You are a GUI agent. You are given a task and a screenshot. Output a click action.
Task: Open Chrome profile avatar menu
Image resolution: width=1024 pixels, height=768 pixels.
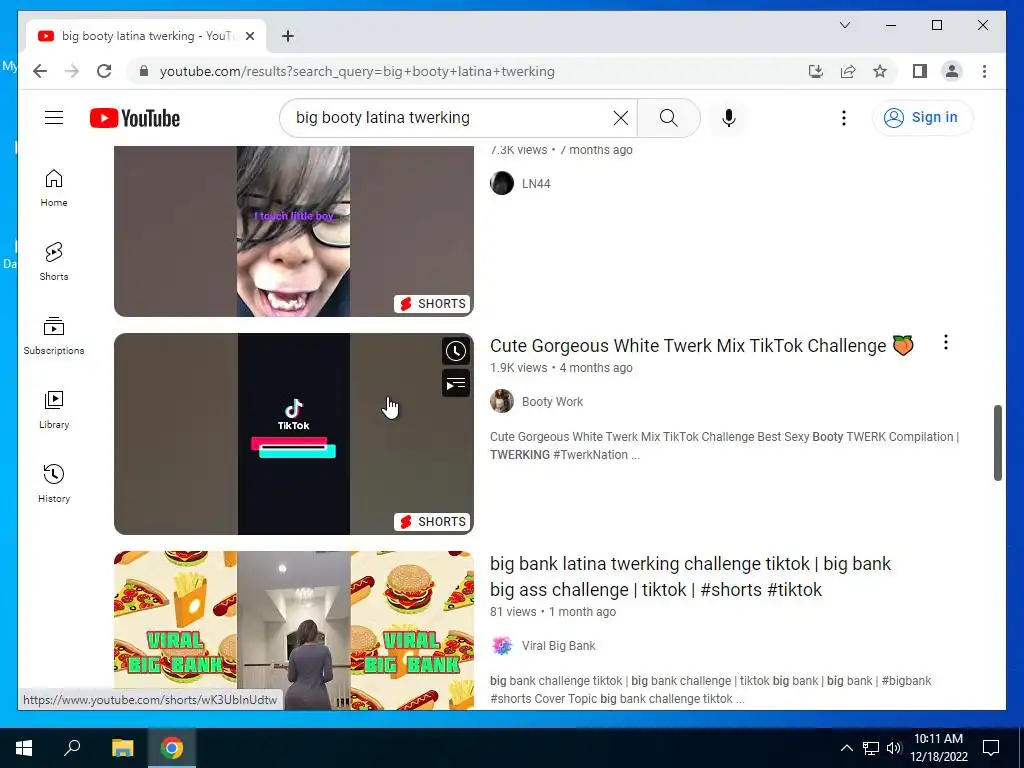(x=952, y=71)
